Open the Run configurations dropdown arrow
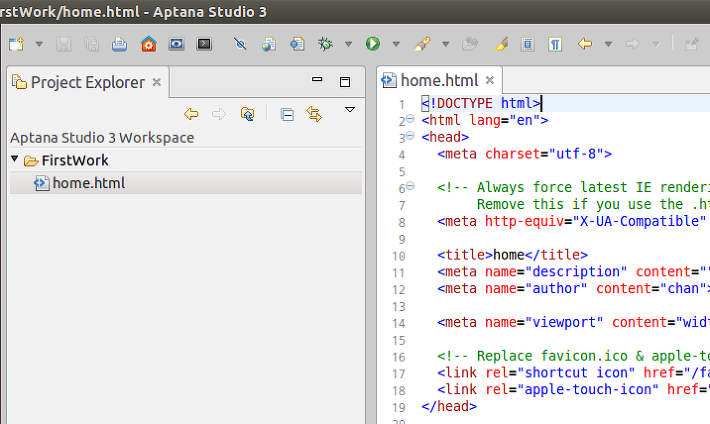The image size is (710, 424). click(396, 44)
